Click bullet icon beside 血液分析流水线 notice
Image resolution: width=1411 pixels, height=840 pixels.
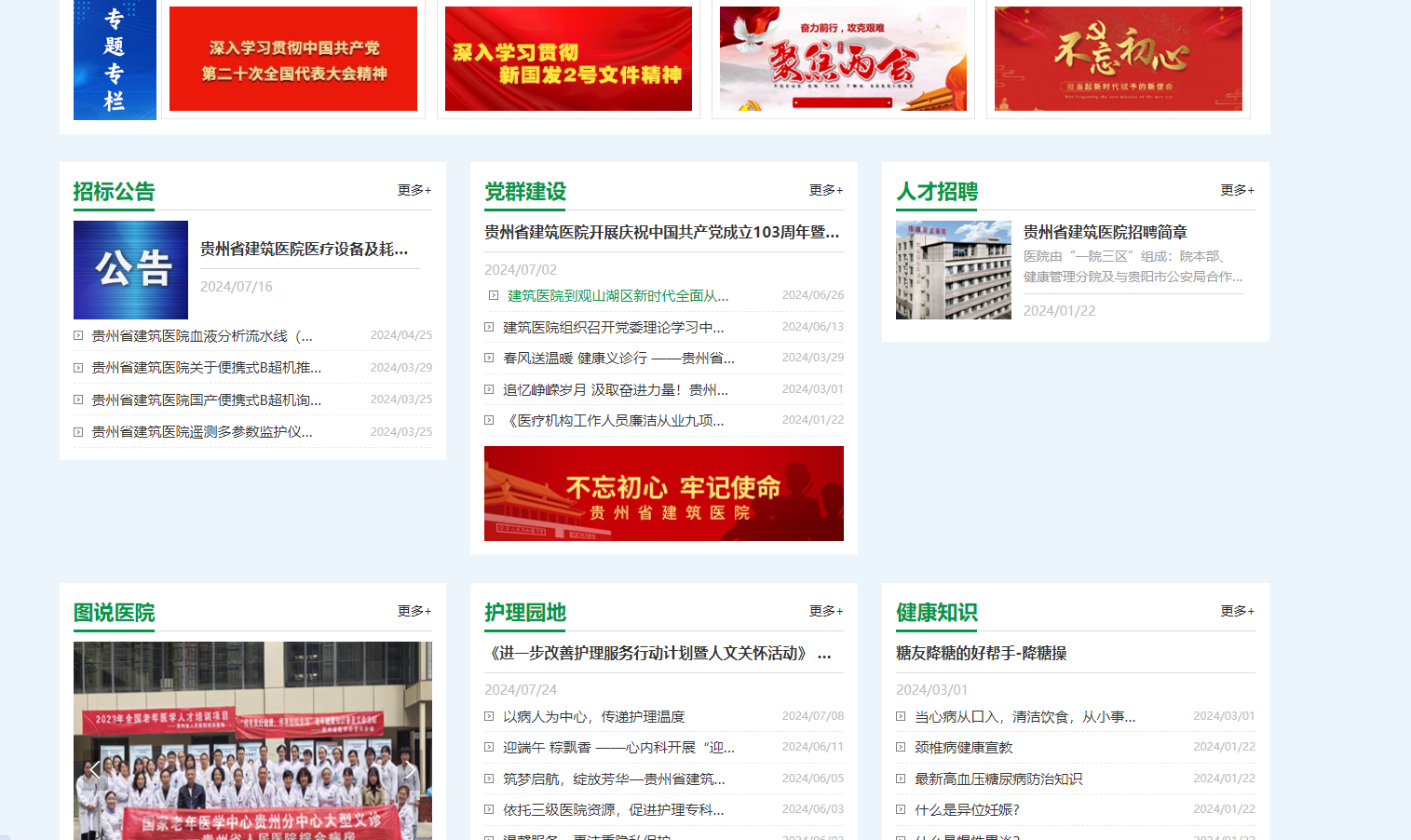(78, 335)
